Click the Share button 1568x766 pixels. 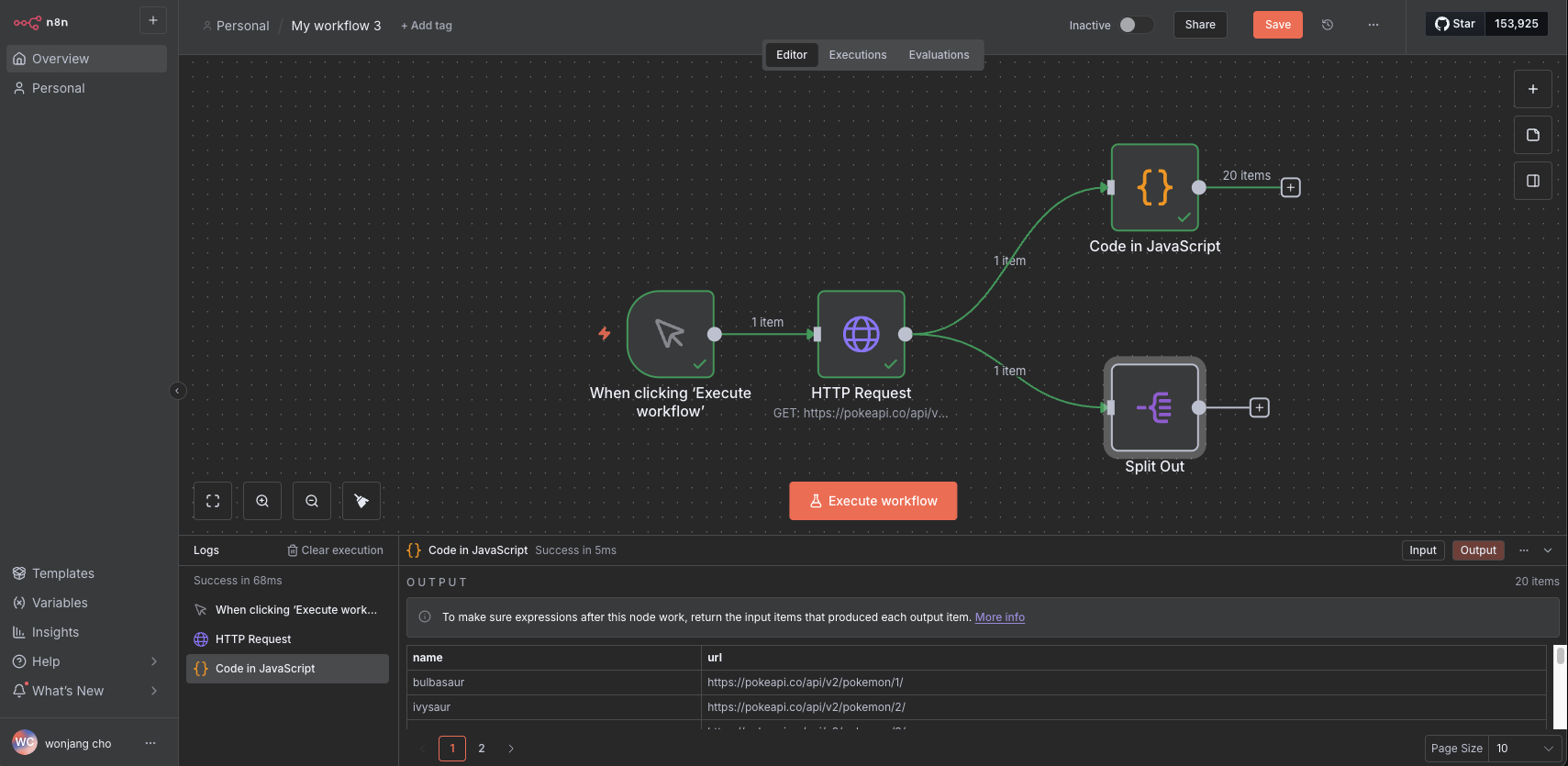[1200, 25]
